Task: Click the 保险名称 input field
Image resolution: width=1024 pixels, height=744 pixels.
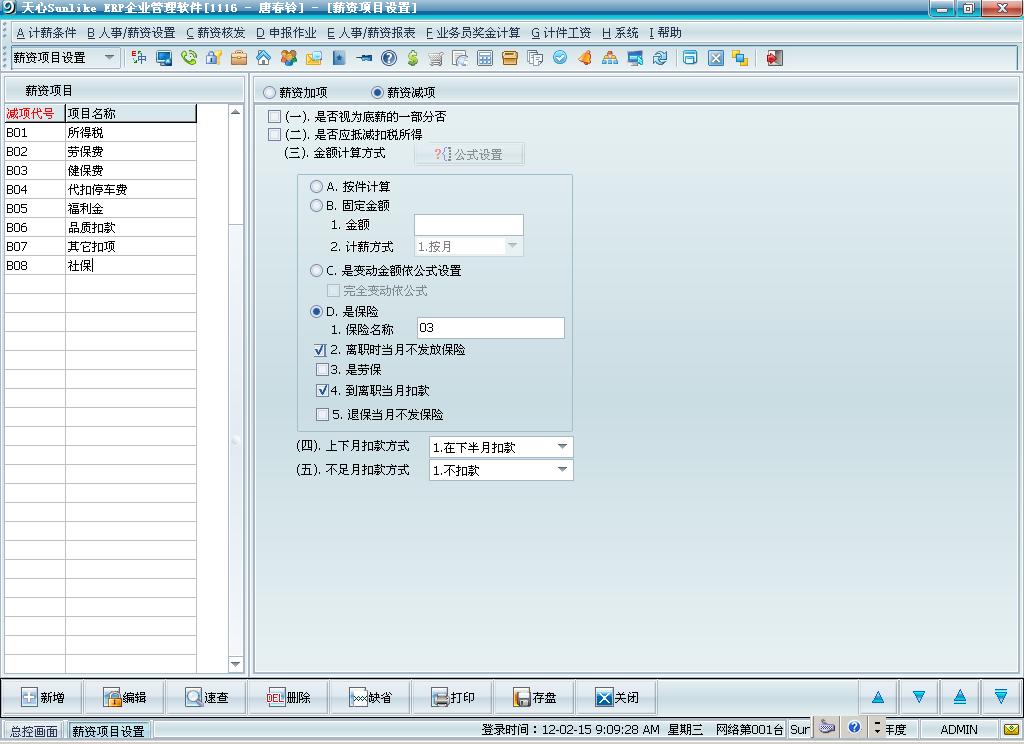Action: 490,328
